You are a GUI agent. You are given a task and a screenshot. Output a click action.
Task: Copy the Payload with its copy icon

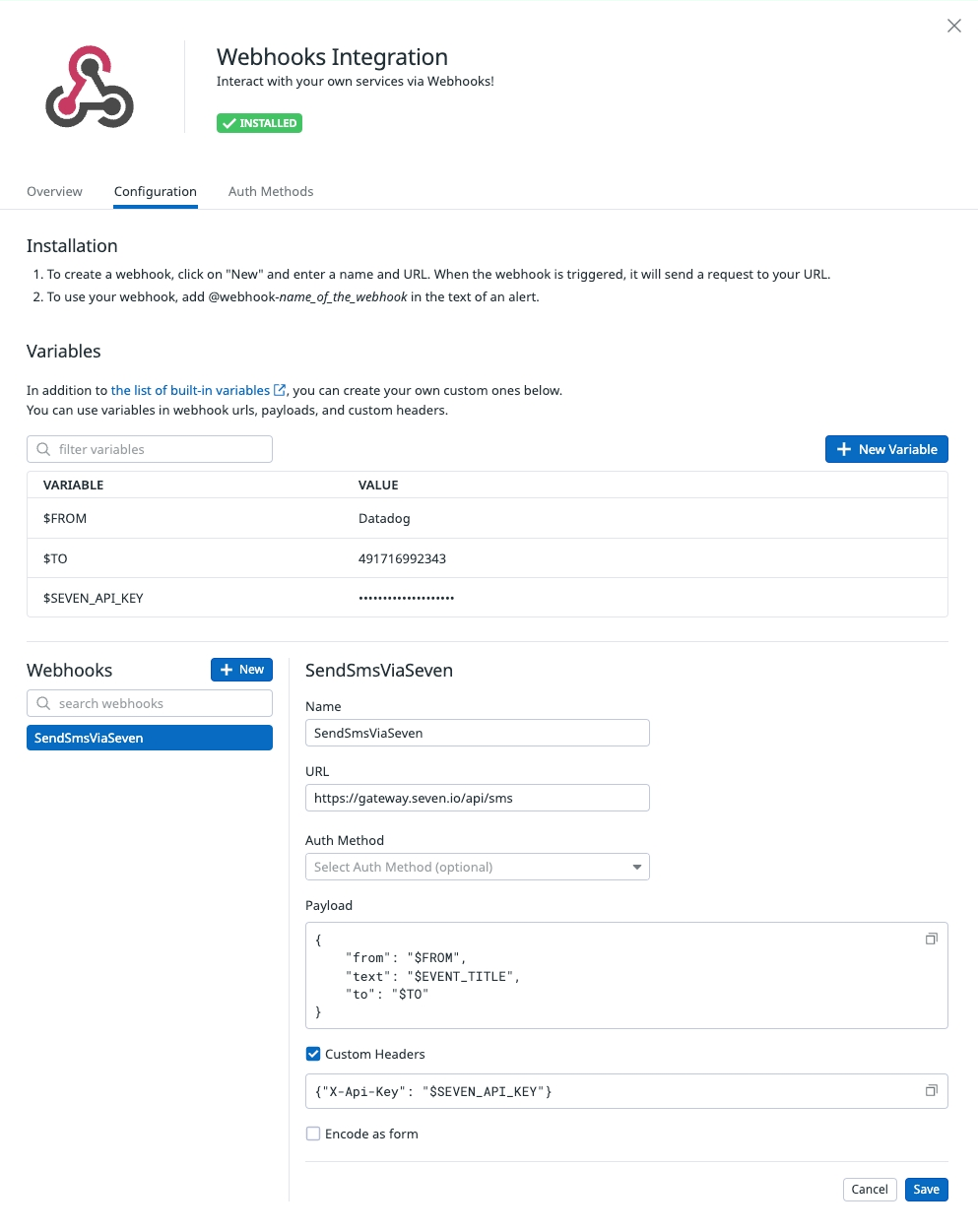point(931,939)
